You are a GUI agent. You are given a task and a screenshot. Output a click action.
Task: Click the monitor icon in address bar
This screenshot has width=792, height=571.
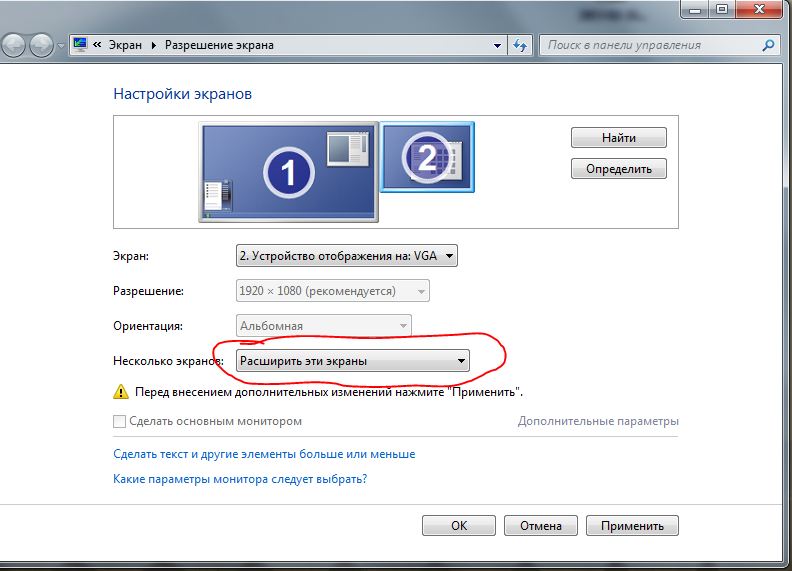click(x=80, y=45)
